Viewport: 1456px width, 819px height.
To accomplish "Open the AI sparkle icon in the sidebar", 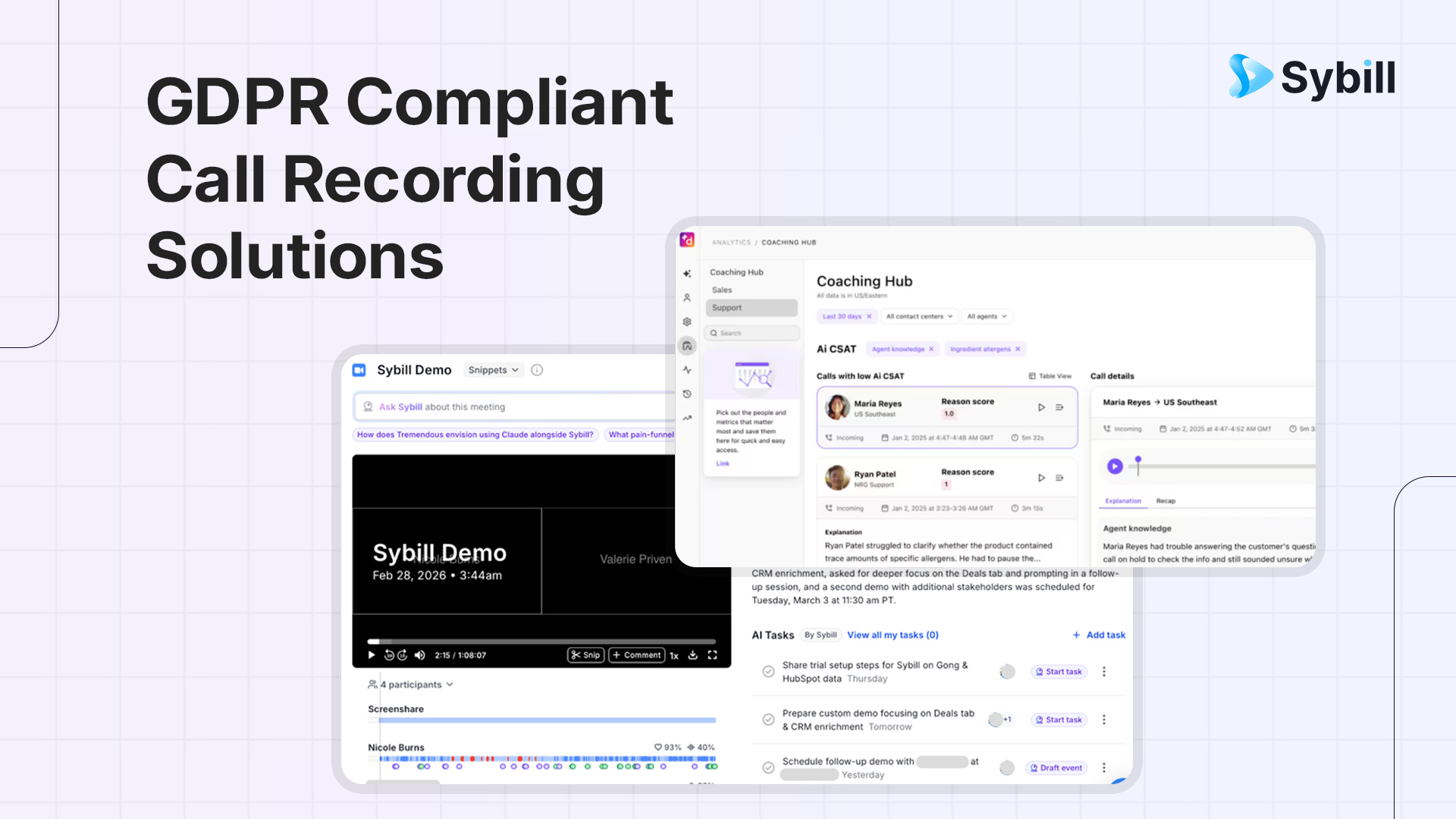I will [x=687, y=274].
